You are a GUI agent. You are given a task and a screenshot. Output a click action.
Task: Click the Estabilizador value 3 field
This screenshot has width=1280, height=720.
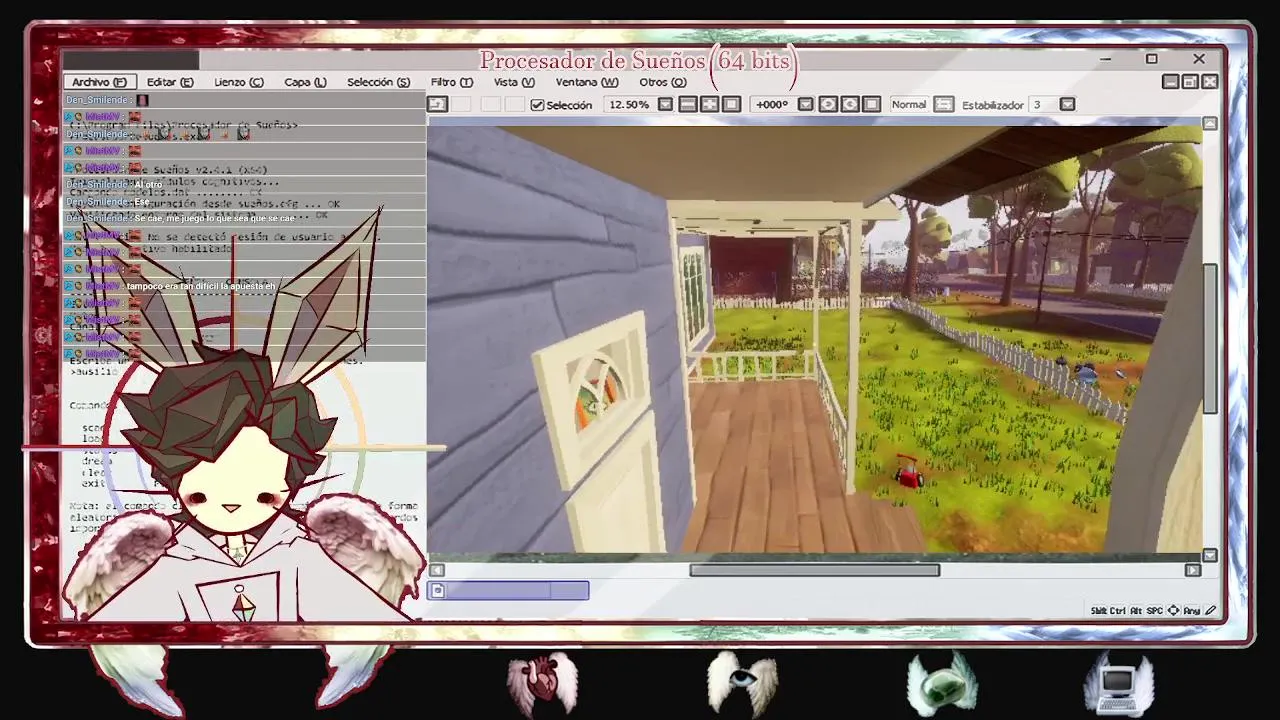1042,104
